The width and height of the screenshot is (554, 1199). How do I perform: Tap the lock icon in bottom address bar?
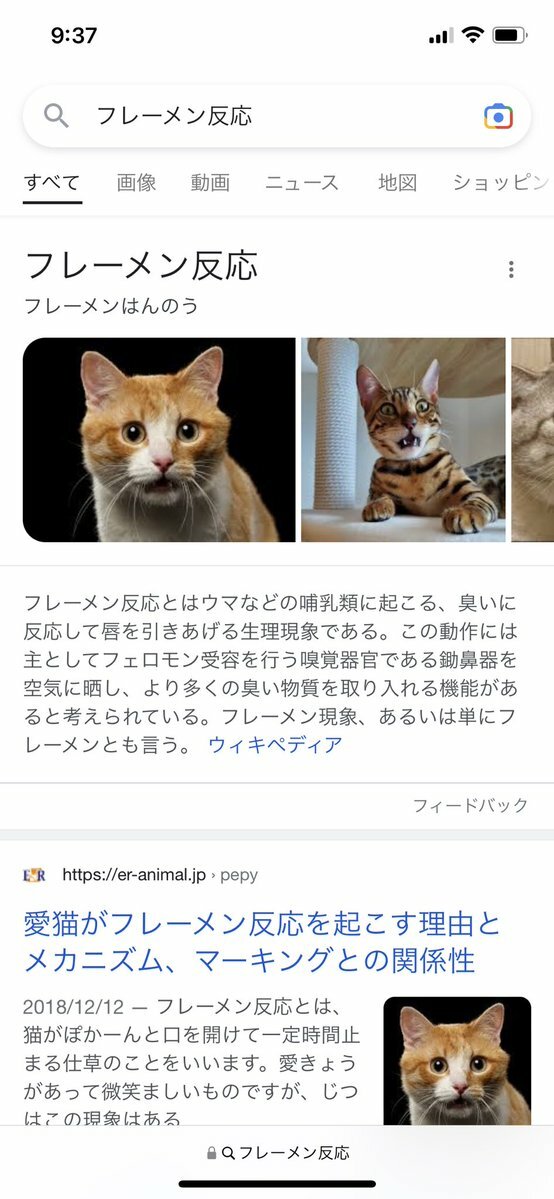212,1153
